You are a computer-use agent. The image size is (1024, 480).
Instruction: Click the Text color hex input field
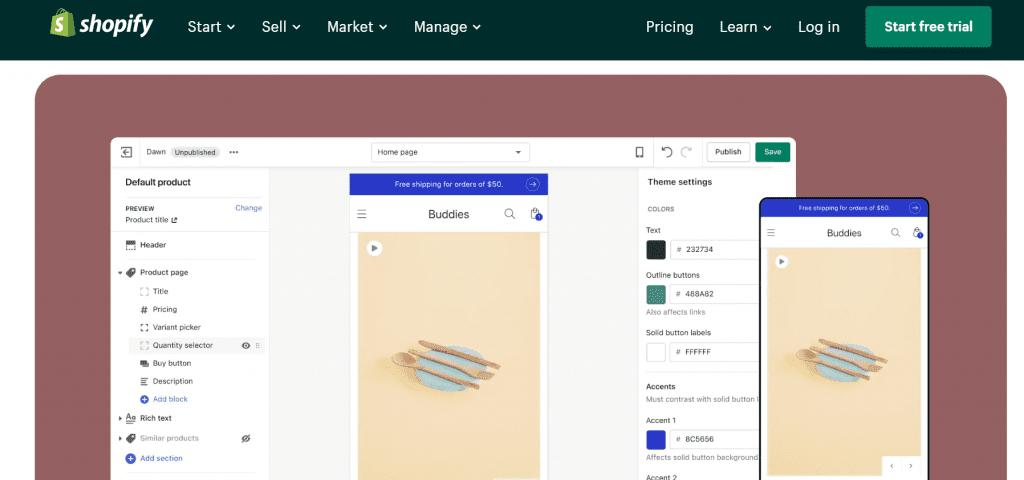coord(715,250)
